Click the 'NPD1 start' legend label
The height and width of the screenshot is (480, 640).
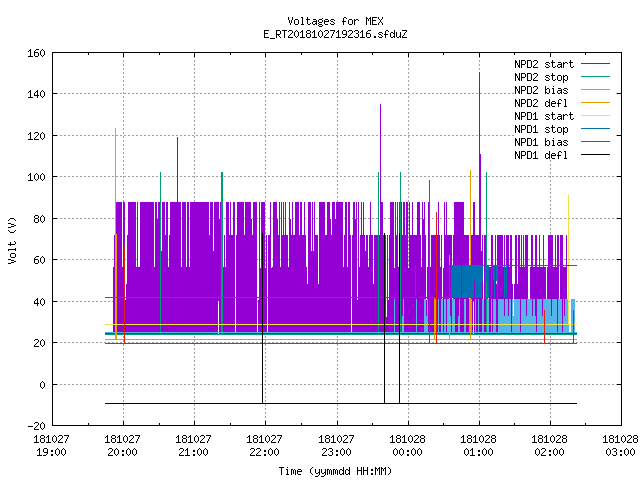pyautogui.click(x=544, y=116)
